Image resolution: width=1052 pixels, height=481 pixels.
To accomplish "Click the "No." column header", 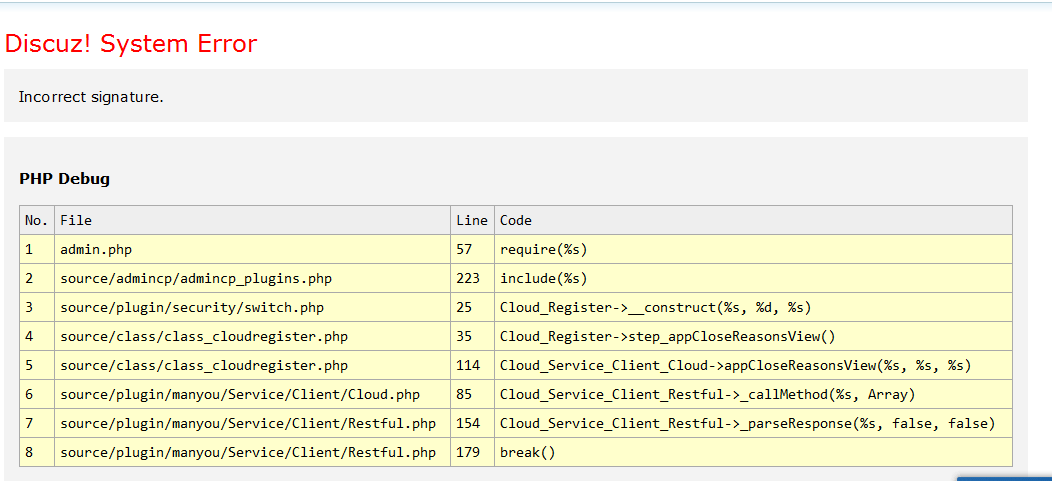I will [x=36, y=220].
